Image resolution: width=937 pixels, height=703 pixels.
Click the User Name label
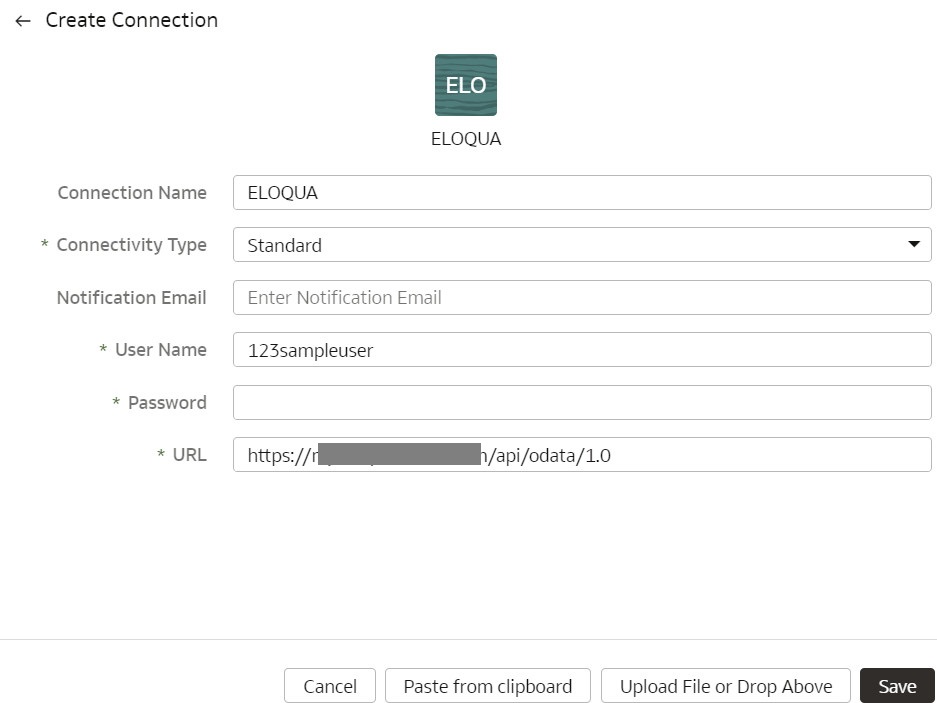click(160, 350)
